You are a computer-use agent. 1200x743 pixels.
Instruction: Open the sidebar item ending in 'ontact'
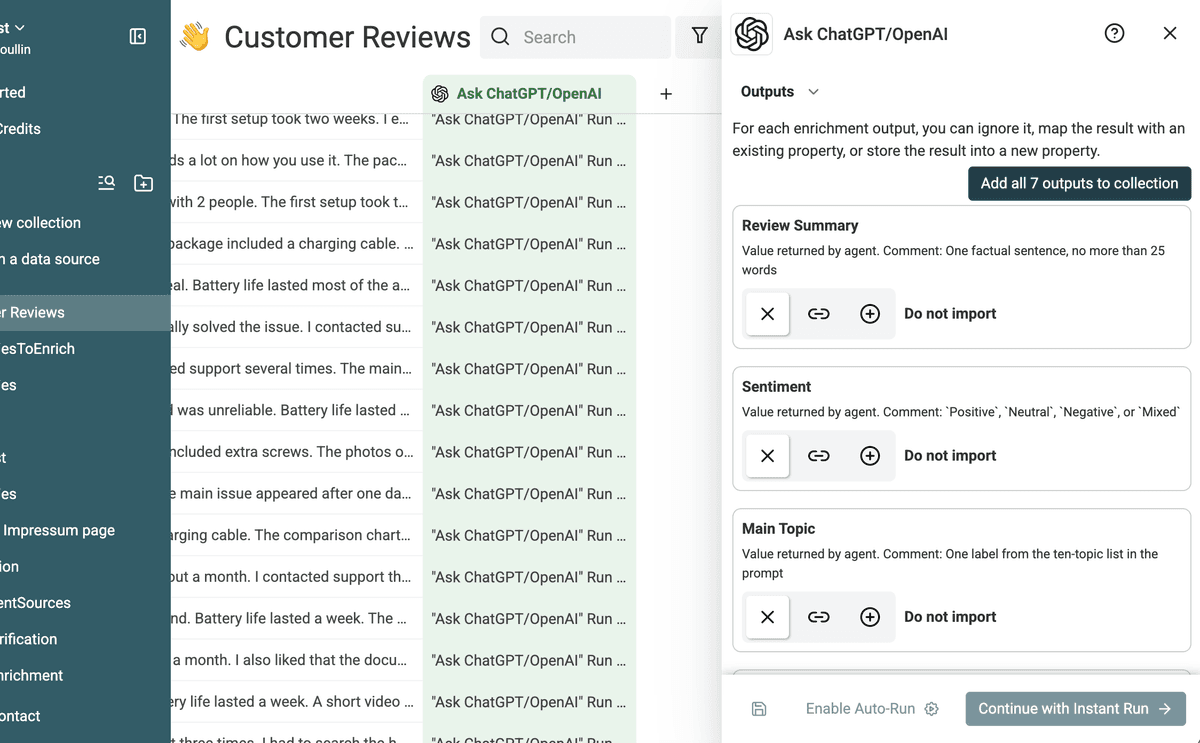(x=20, y=716)
